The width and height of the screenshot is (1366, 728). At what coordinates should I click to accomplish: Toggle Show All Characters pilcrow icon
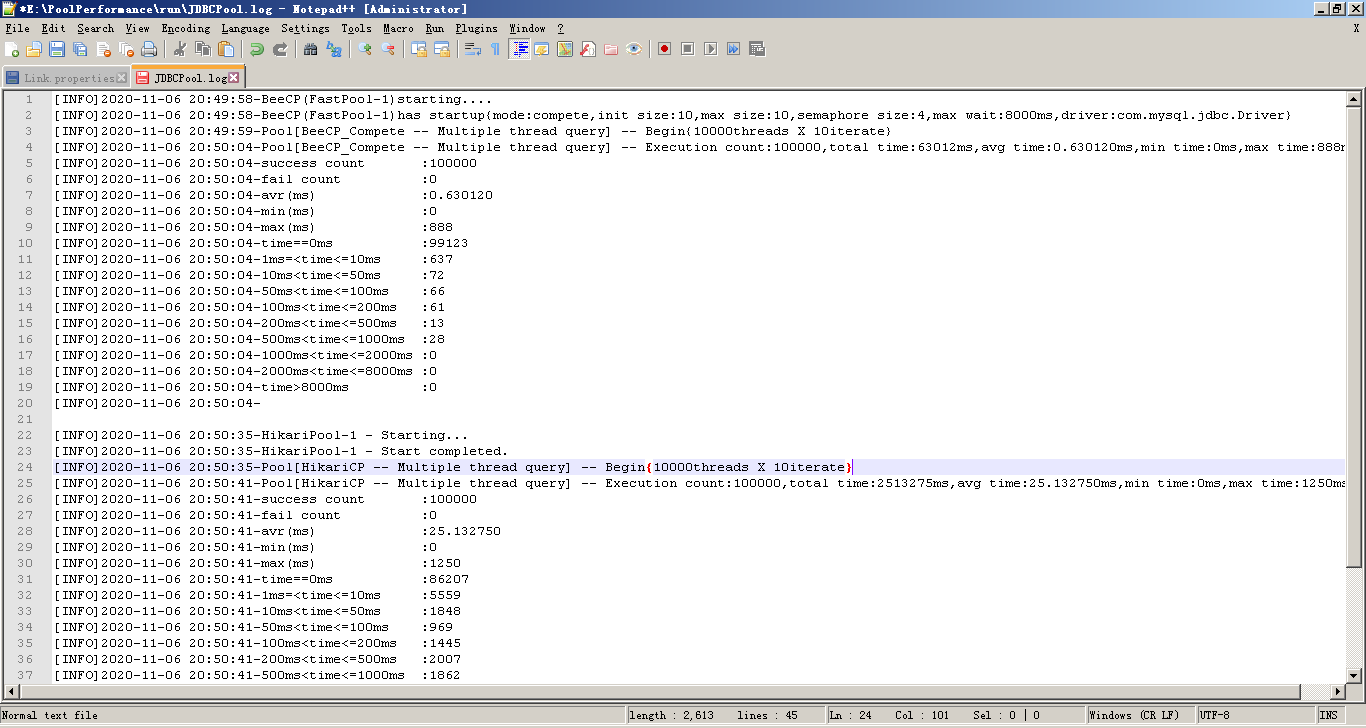coord(495,49)
